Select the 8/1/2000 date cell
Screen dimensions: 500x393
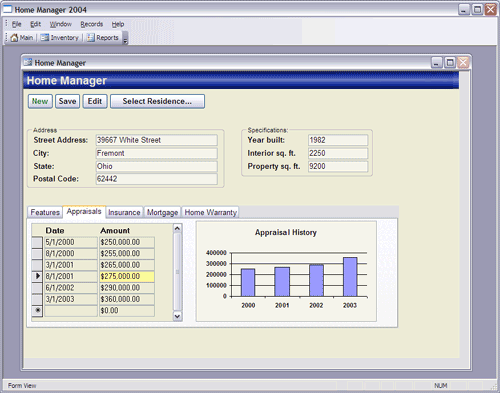pyautogui.click(x=71, y=254)
